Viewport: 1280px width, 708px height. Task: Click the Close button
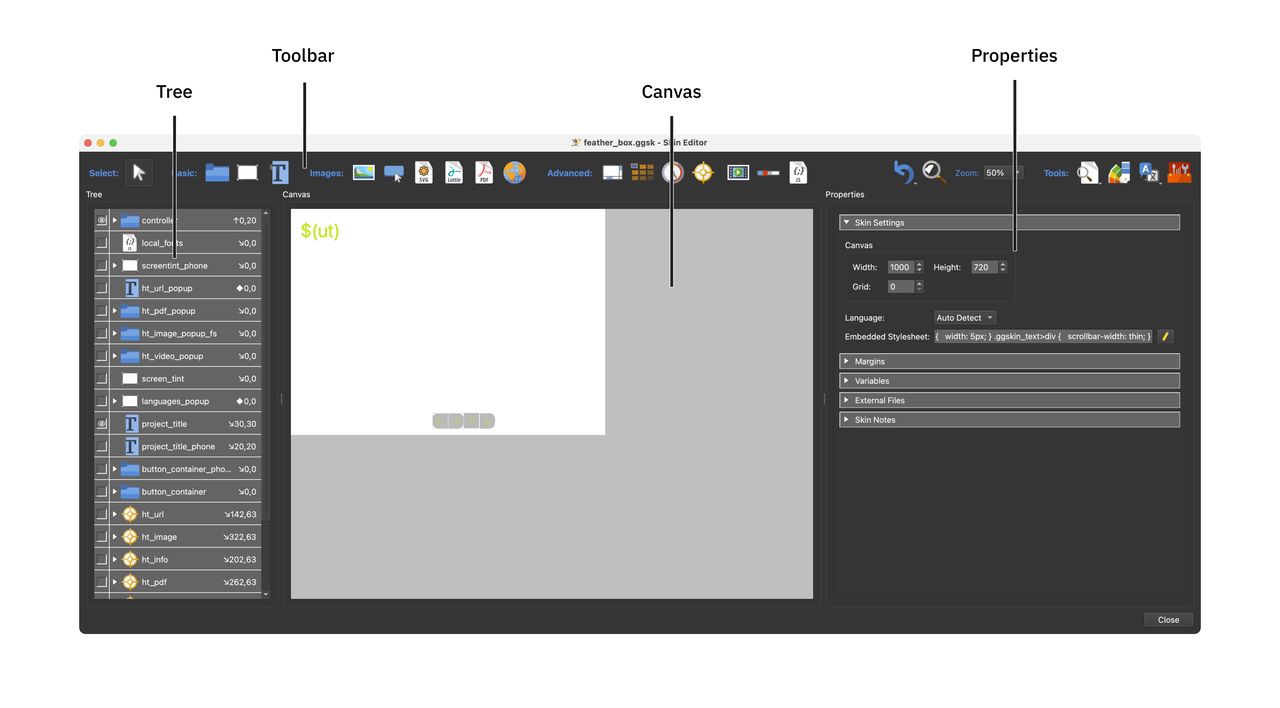pos(1167,619)
